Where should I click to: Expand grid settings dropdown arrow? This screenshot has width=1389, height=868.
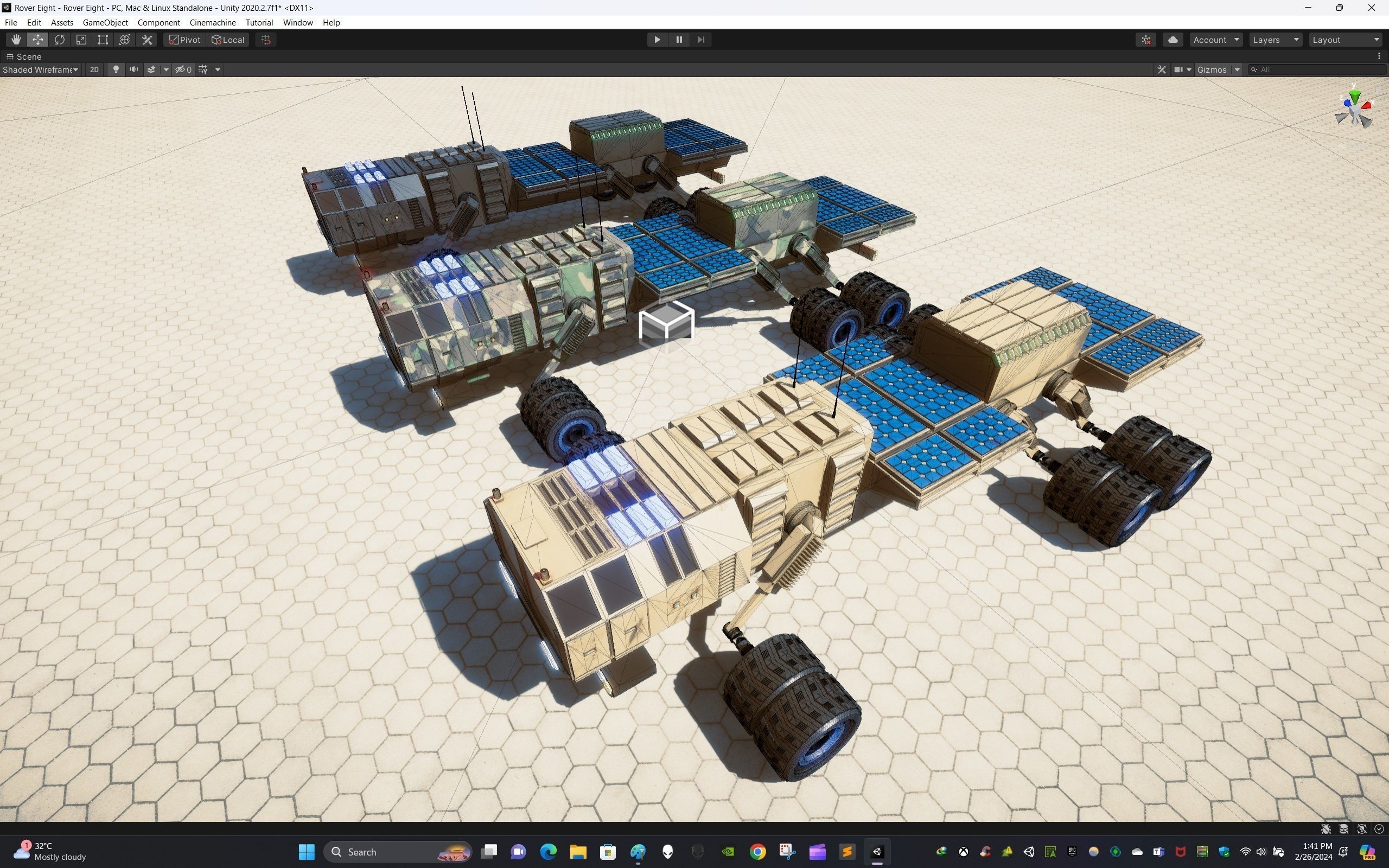[x=218, y=69]
